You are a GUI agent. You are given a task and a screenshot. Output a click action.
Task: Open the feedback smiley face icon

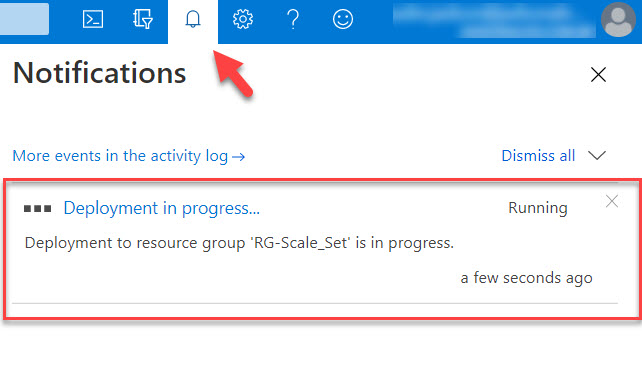(x=343, y=19)
